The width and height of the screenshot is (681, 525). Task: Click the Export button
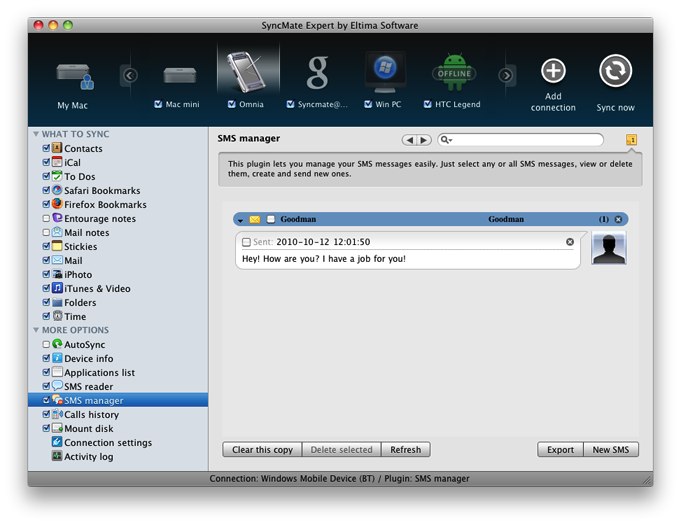560,450
